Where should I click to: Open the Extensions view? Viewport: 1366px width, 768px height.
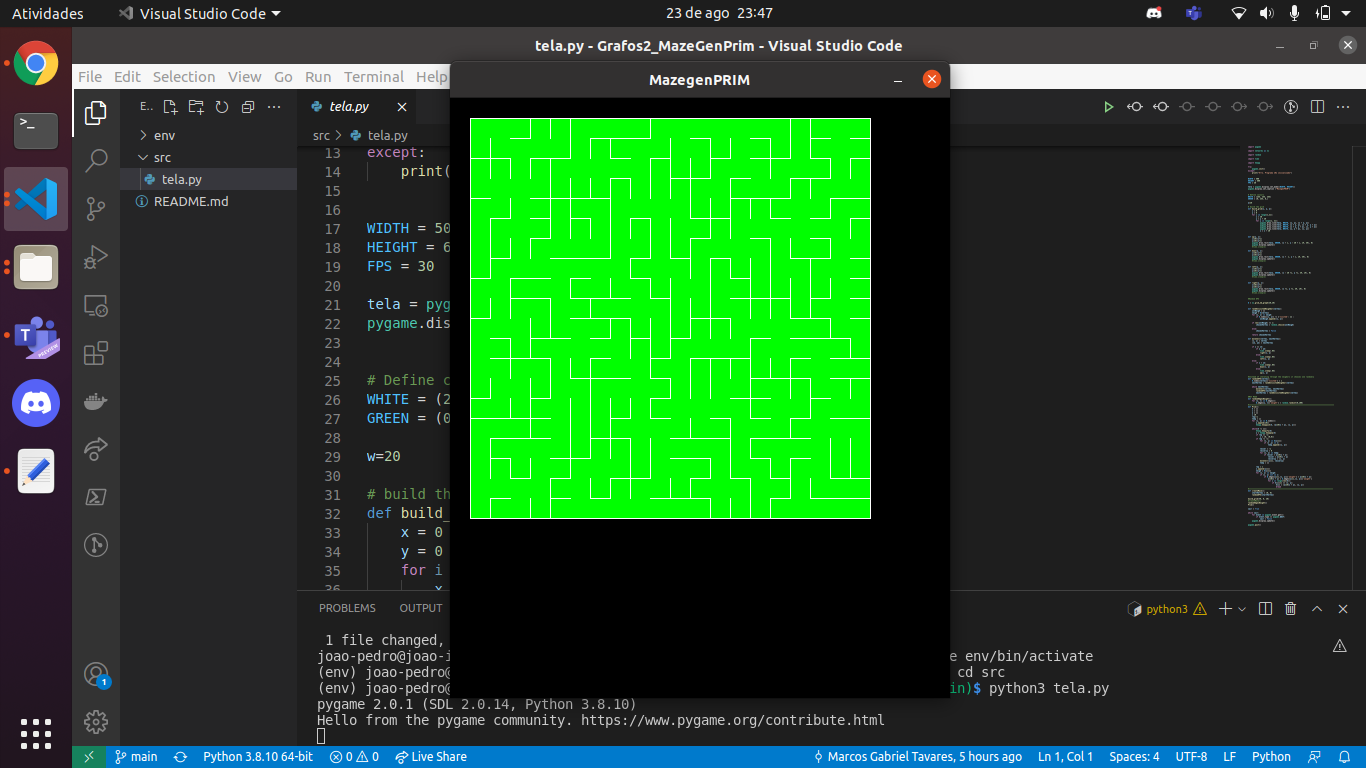coord(96,353)
